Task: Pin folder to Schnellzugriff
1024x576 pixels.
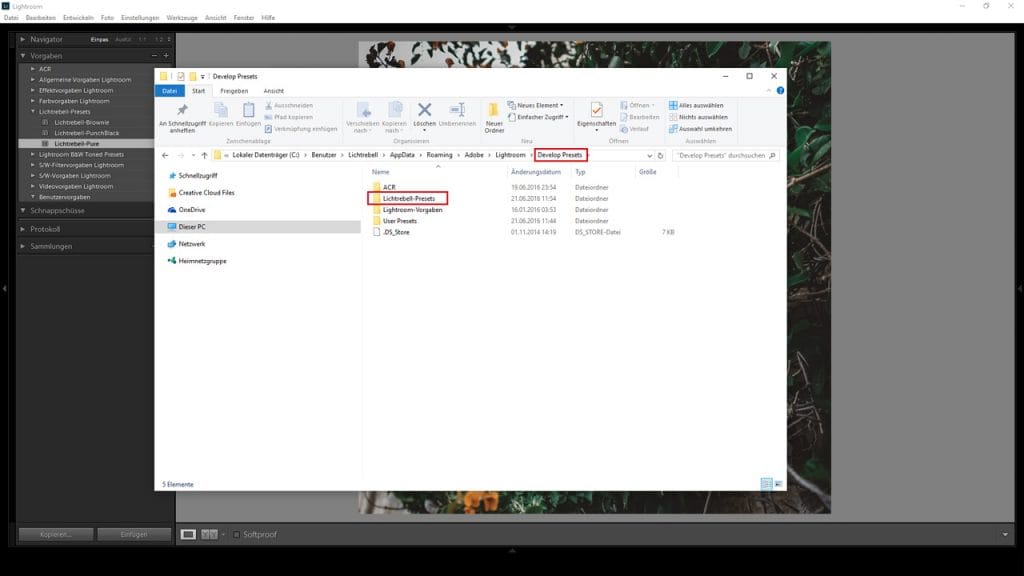Action: click(x=182, y=118)
